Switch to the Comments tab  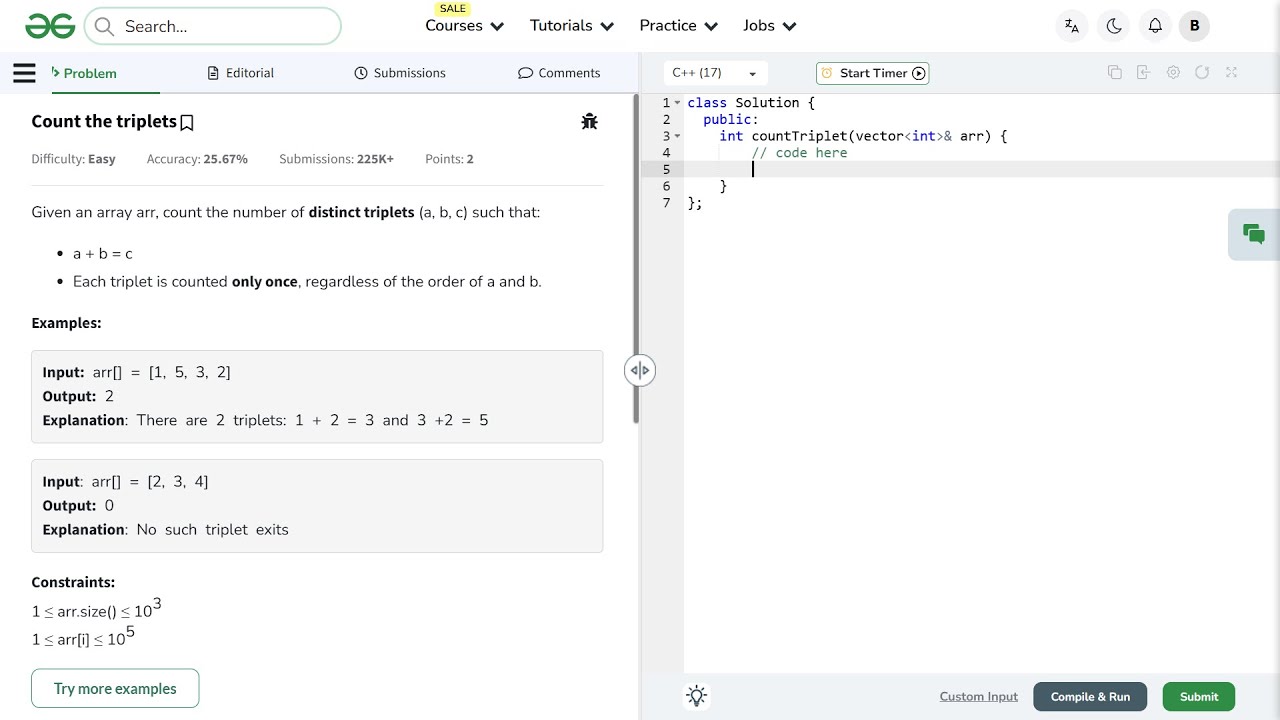click(x=559, y=73)
